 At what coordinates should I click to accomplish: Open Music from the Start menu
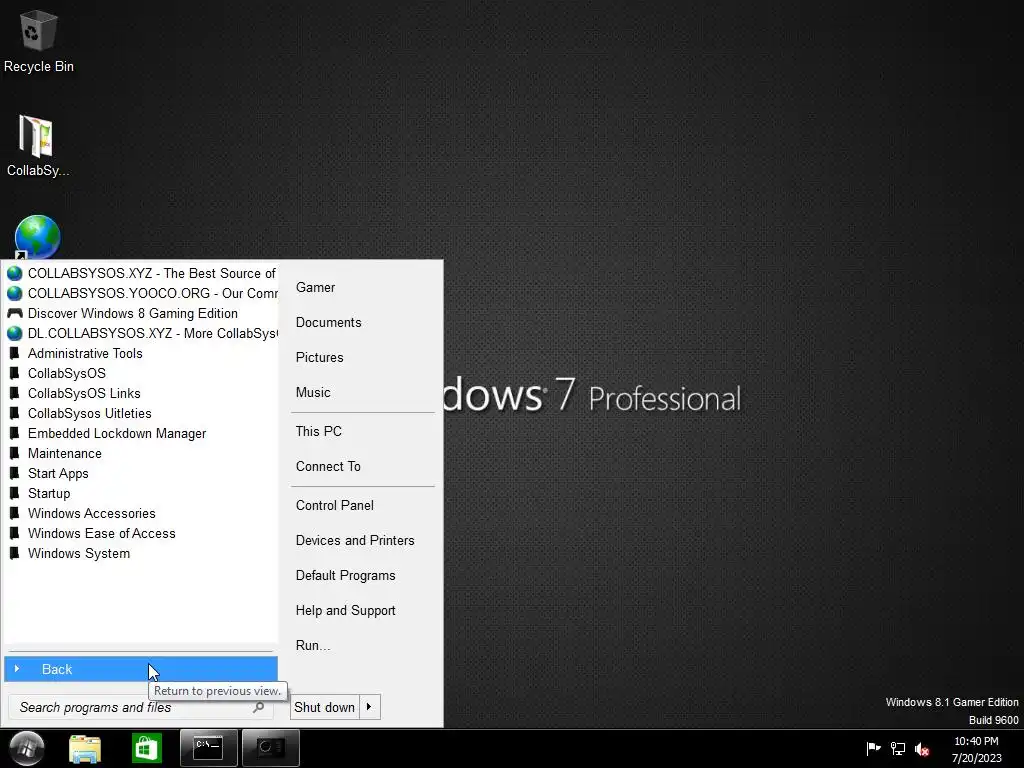pos(362,392)
